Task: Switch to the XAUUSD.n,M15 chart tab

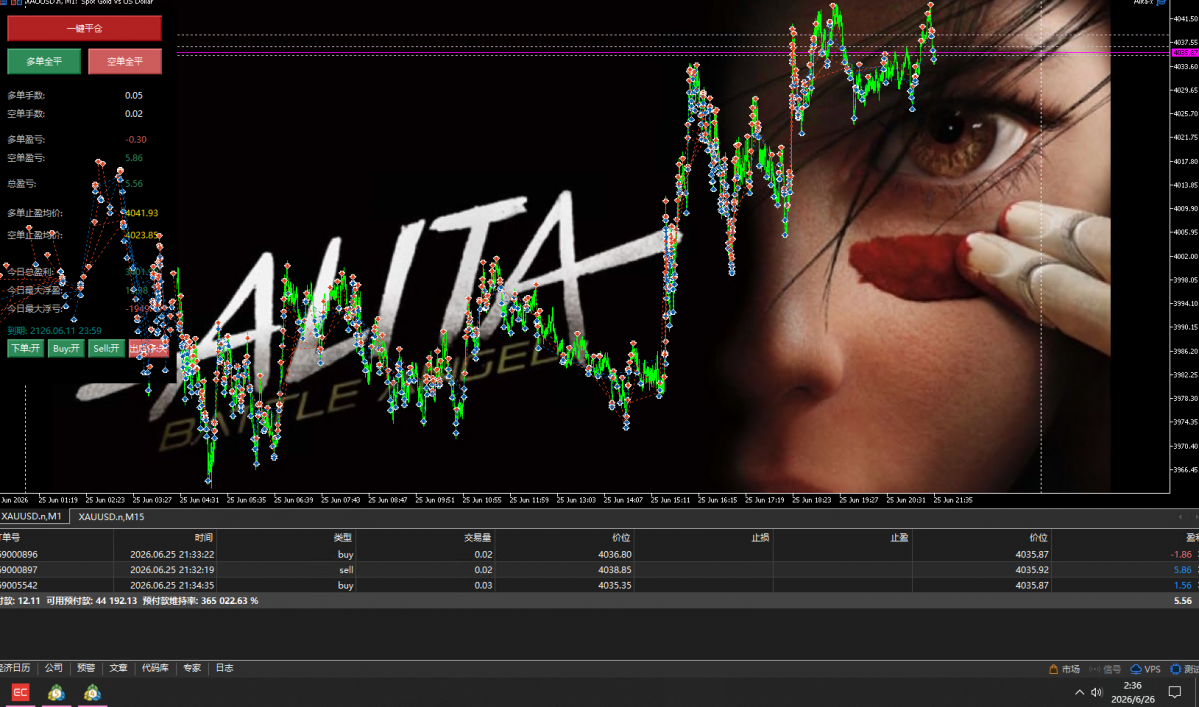Action: pos(111,517)
